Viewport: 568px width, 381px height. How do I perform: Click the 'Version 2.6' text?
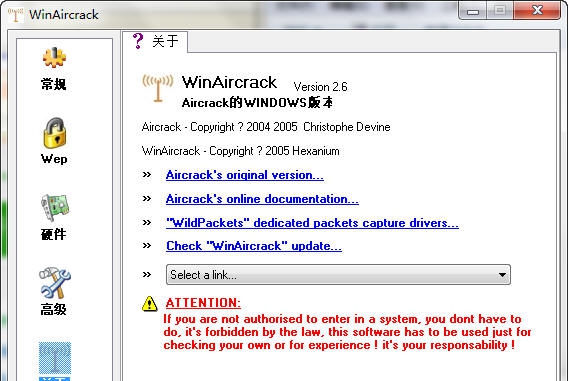pos(320,87)
